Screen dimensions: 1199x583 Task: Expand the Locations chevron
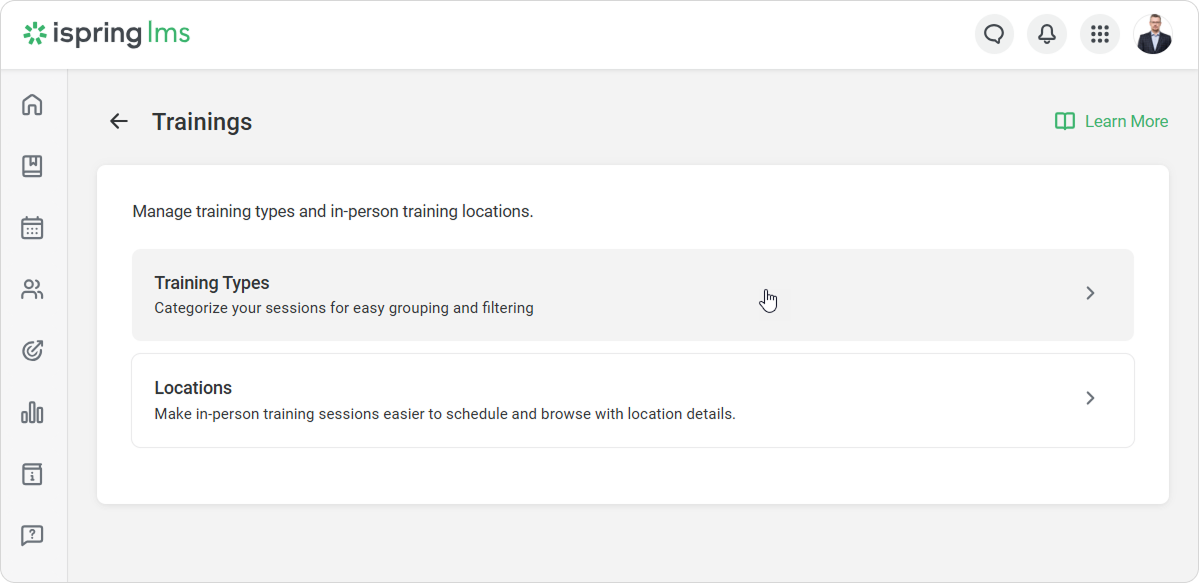click(x=1090, y=398)
